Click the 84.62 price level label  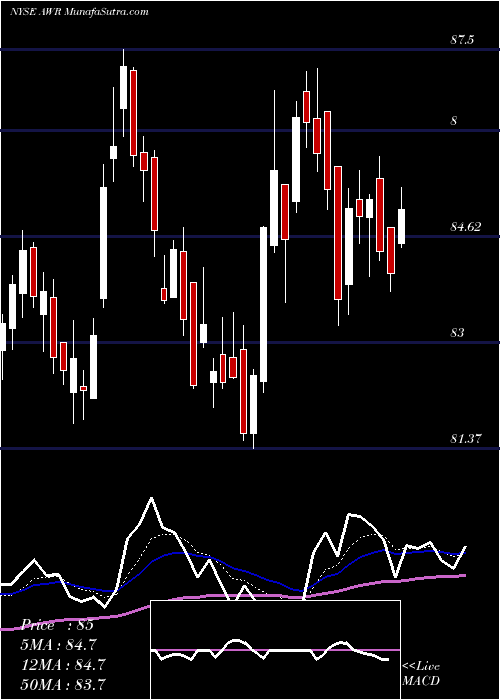point(466,227)
